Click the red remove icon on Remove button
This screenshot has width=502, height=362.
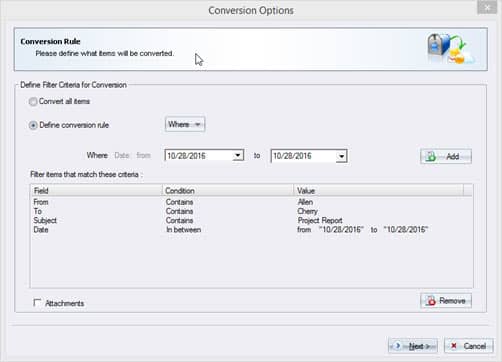click(431, 301)
